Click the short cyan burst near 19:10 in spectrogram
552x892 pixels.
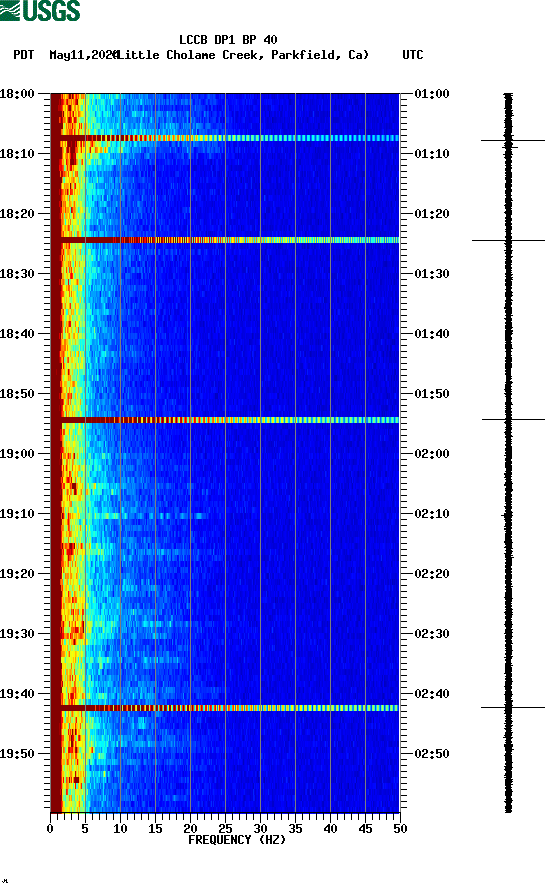[150, 516]
